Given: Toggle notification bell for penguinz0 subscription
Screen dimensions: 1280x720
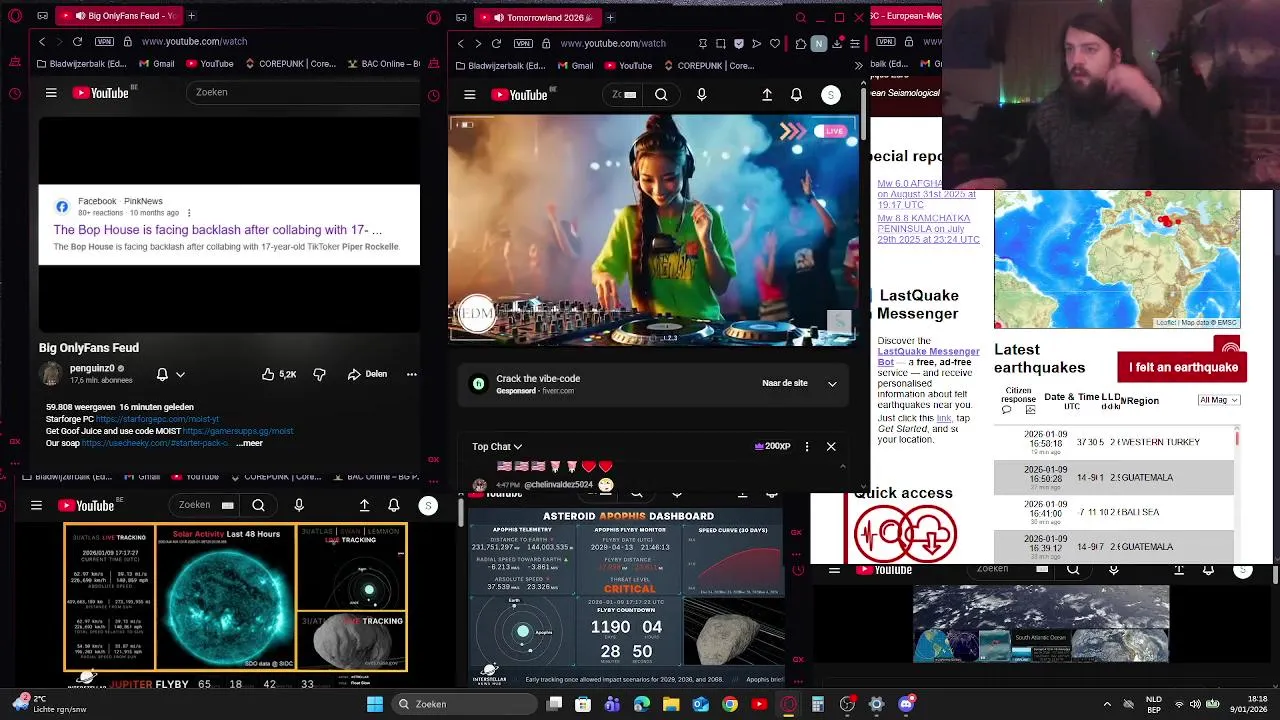Looking at the screenshot, I should [x=162, y=374].
